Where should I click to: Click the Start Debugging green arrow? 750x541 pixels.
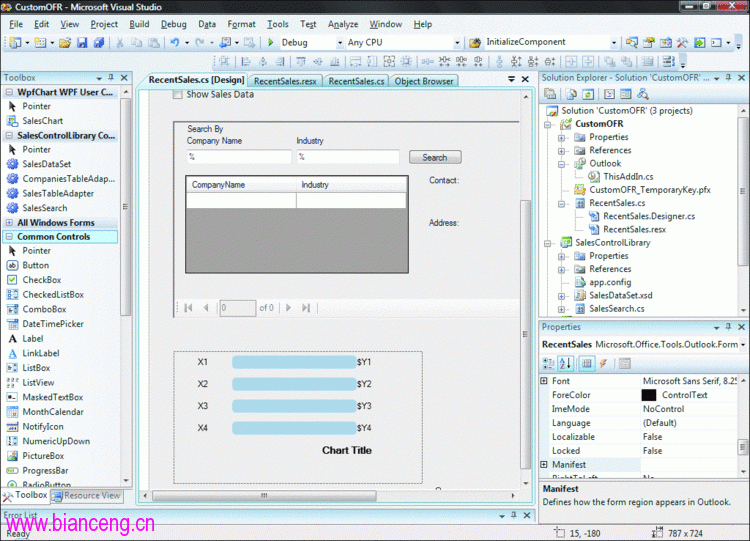(x=270, y=43)
